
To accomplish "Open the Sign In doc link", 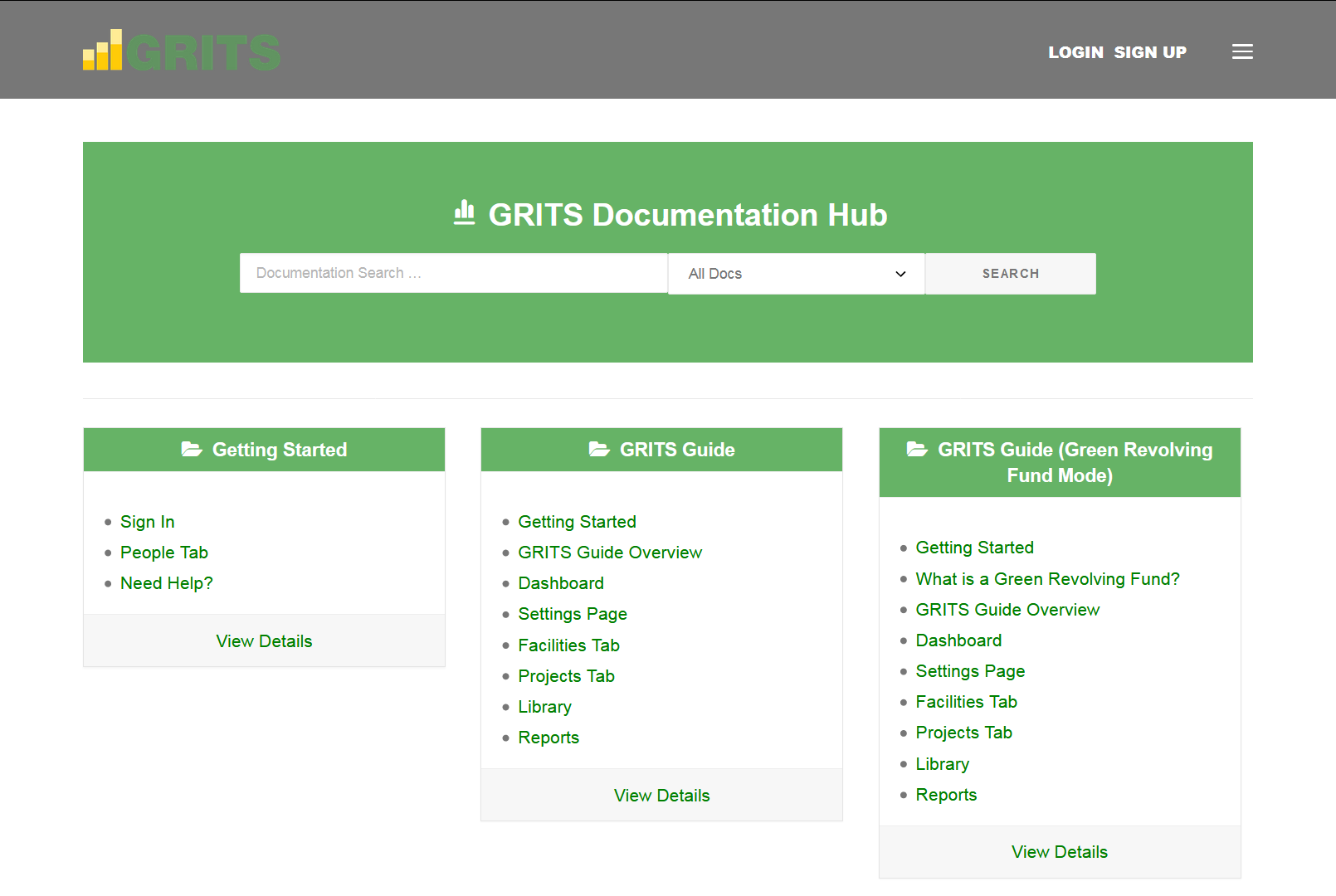I will 148,522.
